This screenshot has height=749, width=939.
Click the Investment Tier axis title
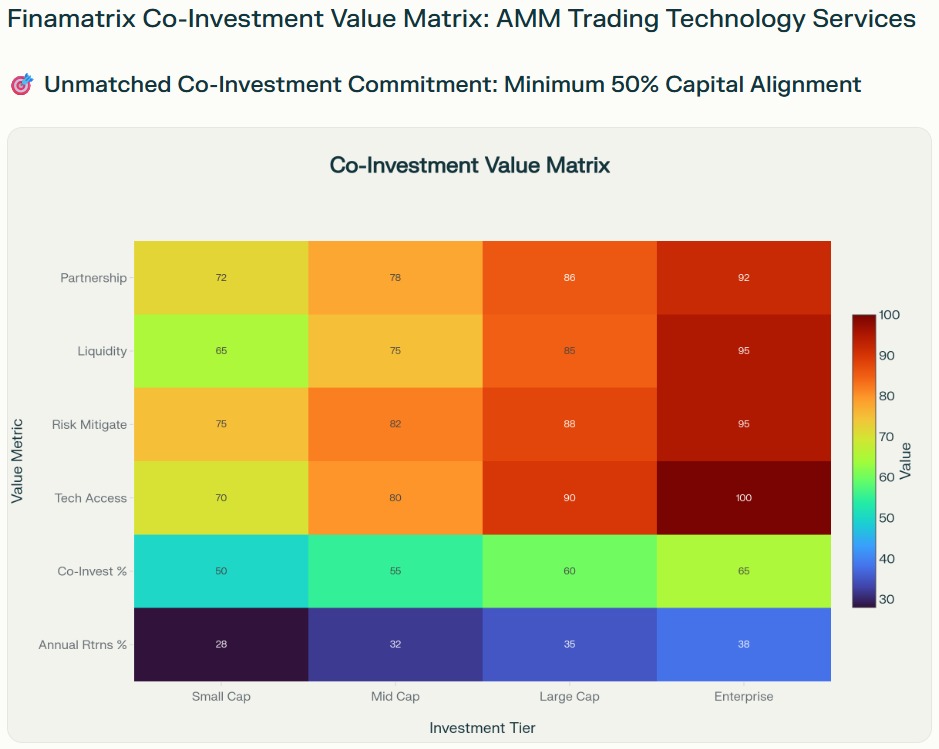tap(482, 727)
